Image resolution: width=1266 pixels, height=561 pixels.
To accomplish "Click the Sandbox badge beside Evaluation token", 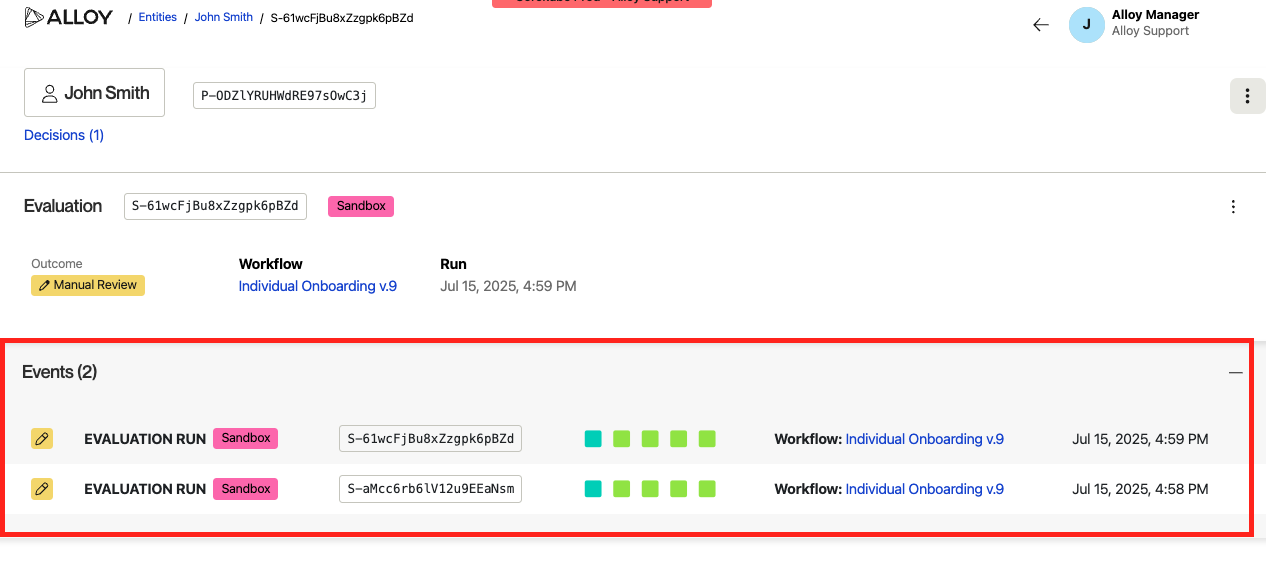I will (x=361, y=206).
